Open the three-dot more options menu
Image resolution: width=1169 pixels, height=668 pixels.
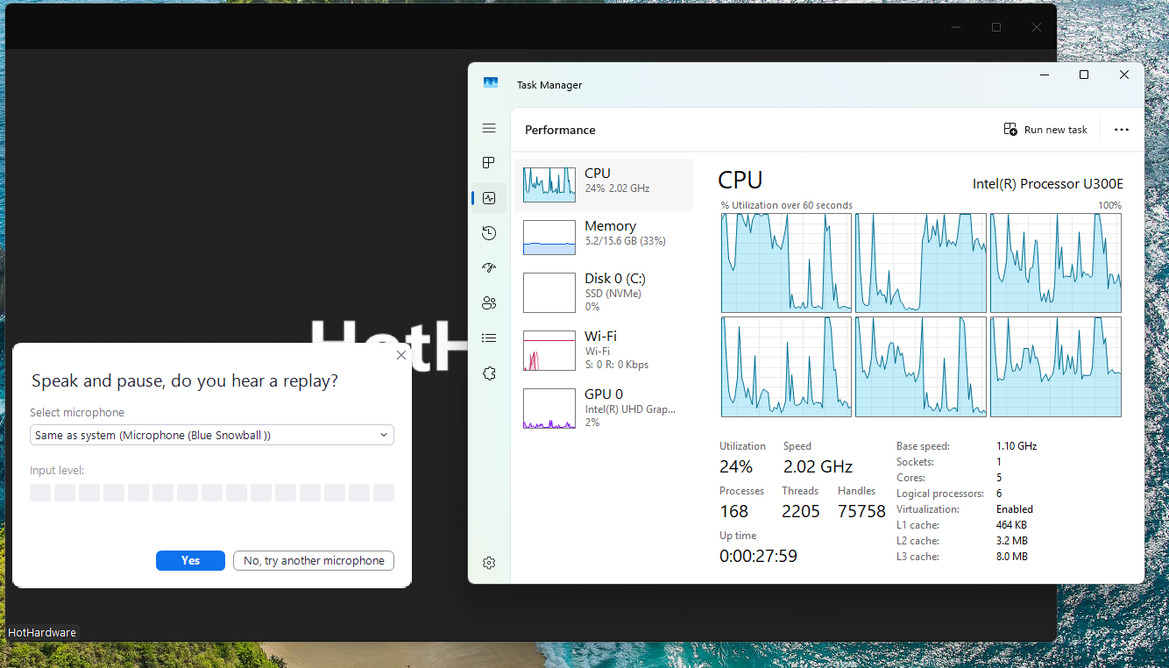tap(1121, 130)
